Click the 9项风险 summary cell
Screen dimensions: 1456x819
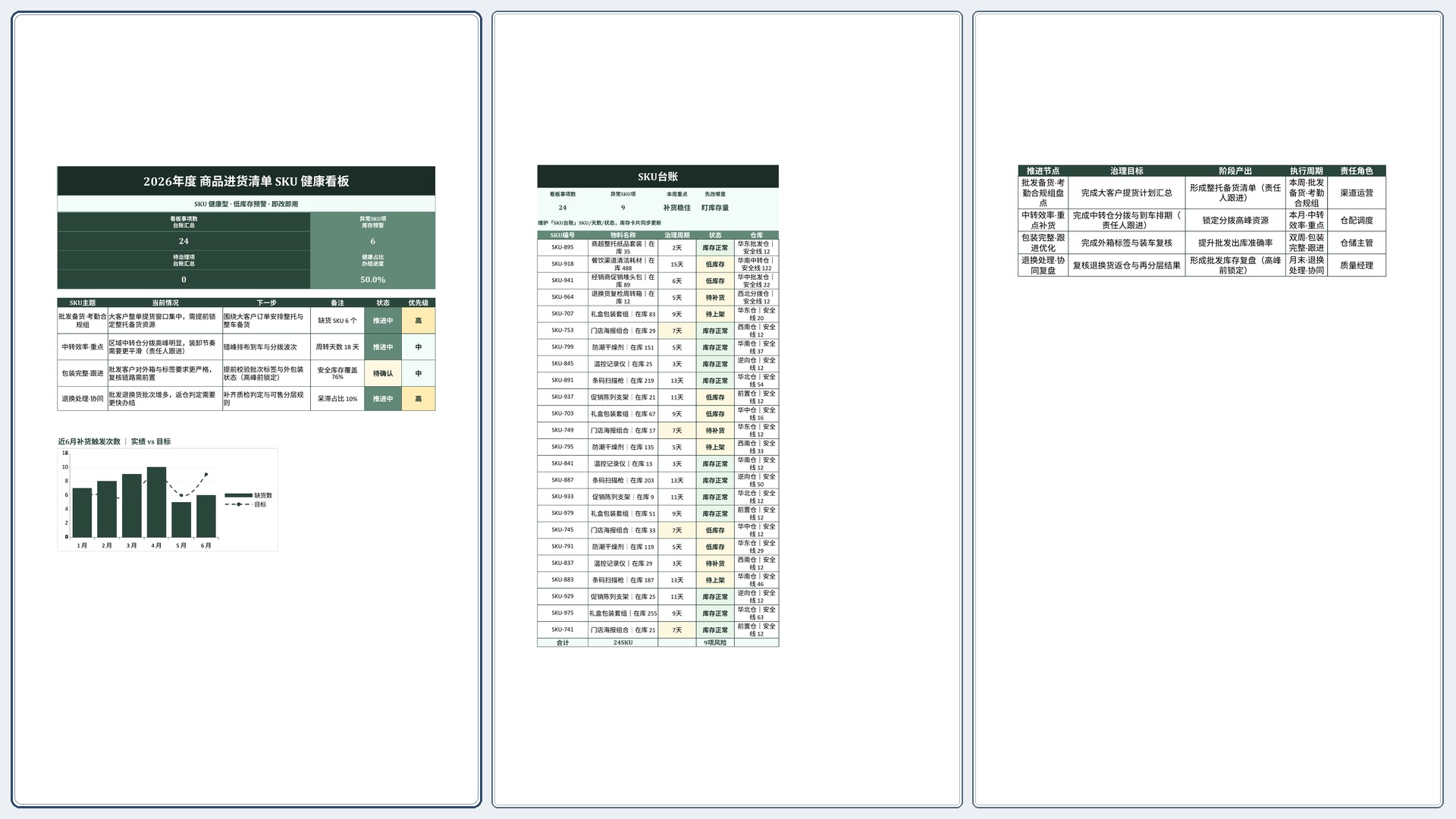tap(715, 643)
